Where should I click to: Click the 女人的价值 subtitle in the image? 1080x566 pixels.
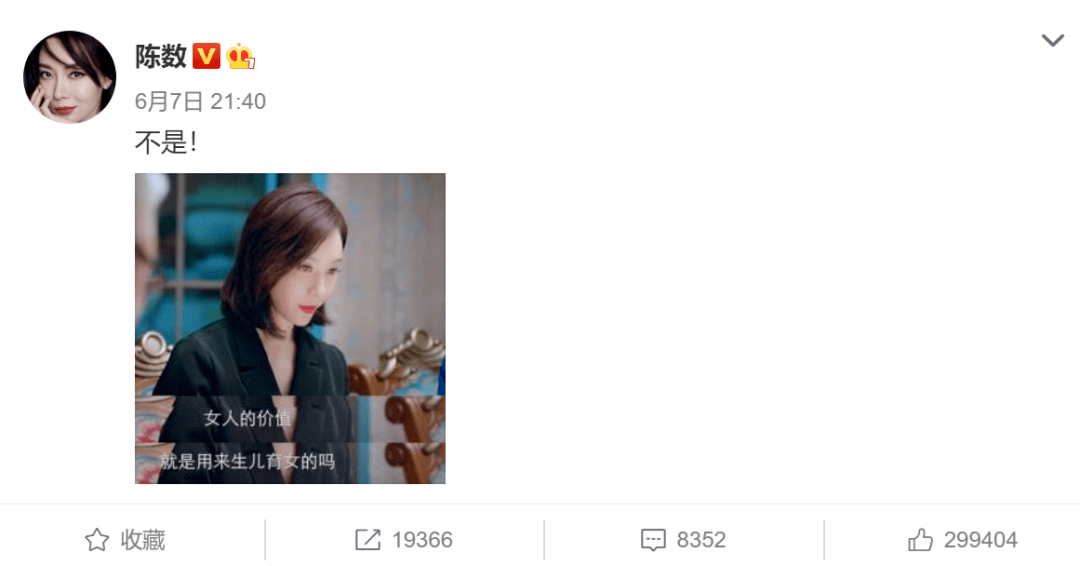point(248,418)
